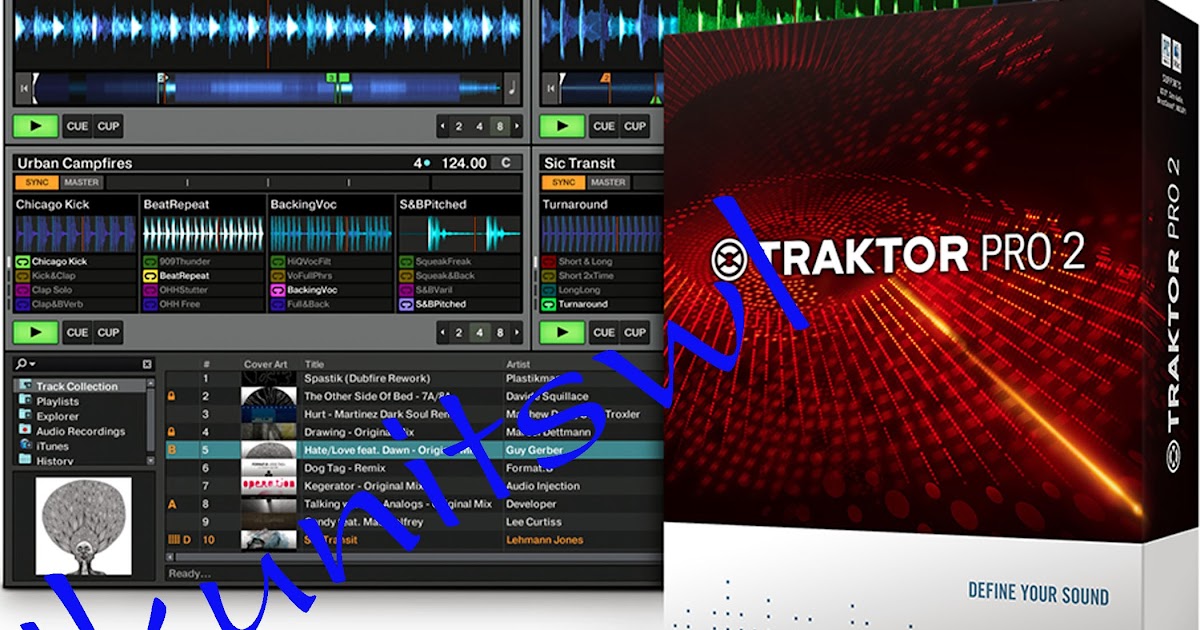Click the magenta BackingVoc loop icon
The width and height of the screenshot is (1200, 630).
pyautogui.click(x=278, y=290)
